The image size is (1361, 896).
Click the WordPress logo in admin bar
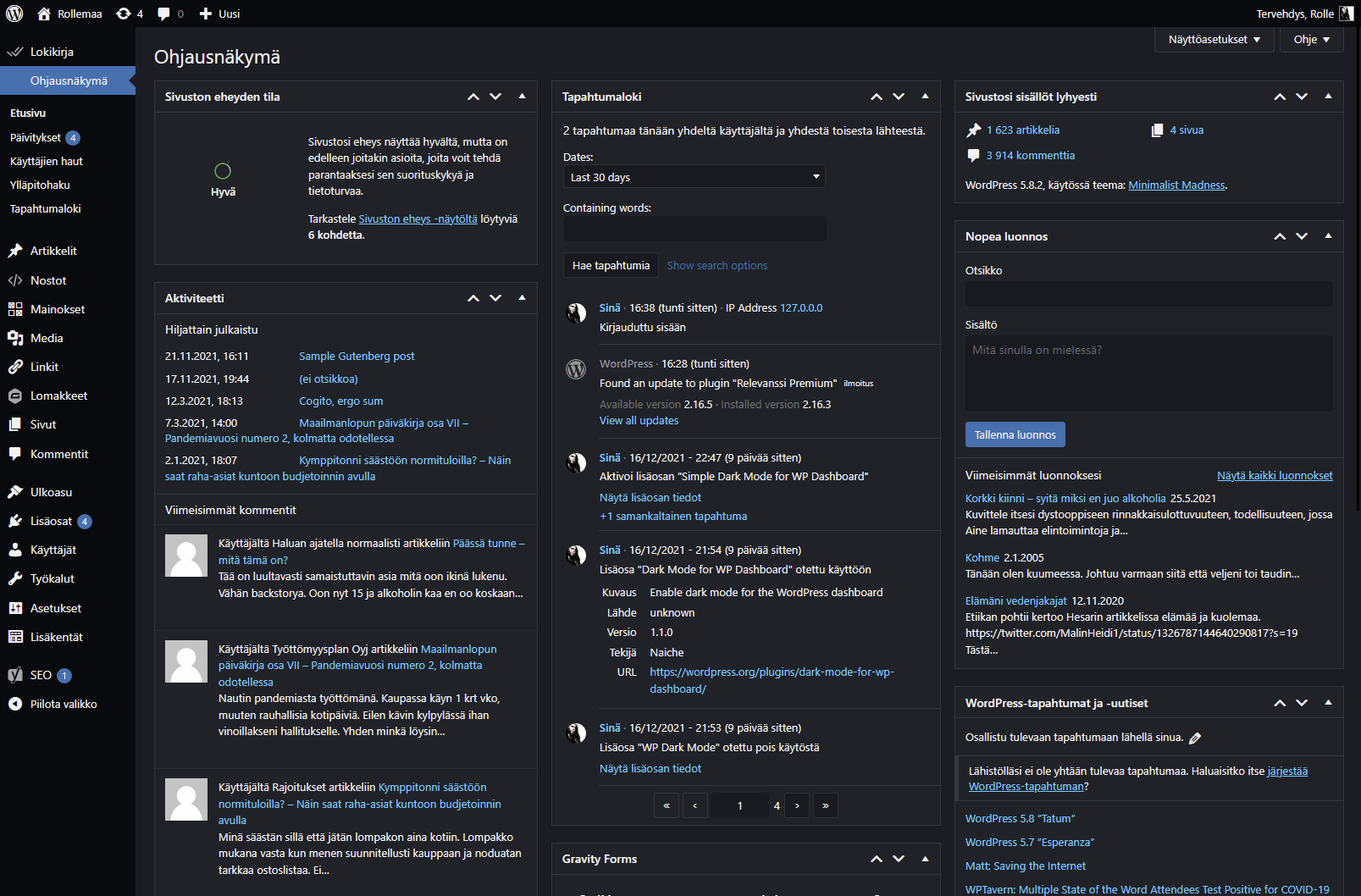pyautogui.click(x=14, y=14)
